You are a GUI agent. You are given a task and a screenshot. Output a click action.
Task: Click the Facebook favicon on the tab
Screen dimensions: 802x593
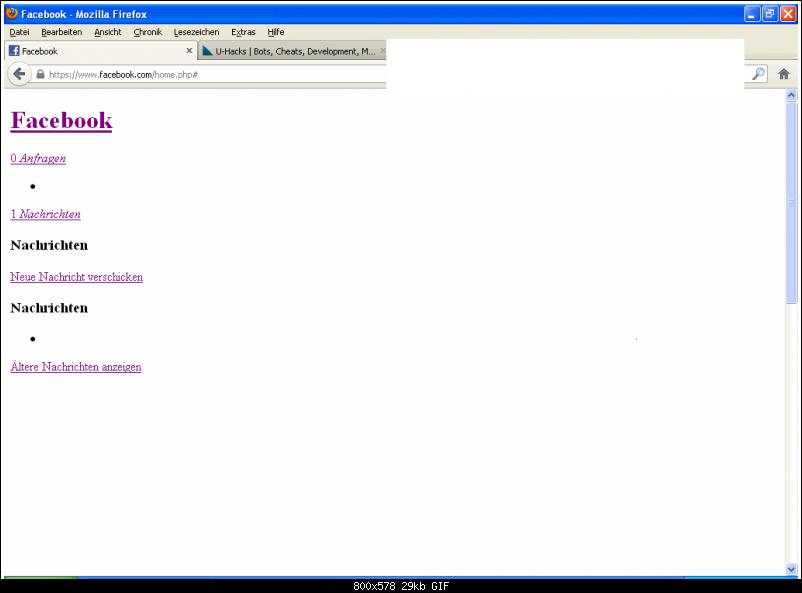pyautogui.click(x=14, y=51)
